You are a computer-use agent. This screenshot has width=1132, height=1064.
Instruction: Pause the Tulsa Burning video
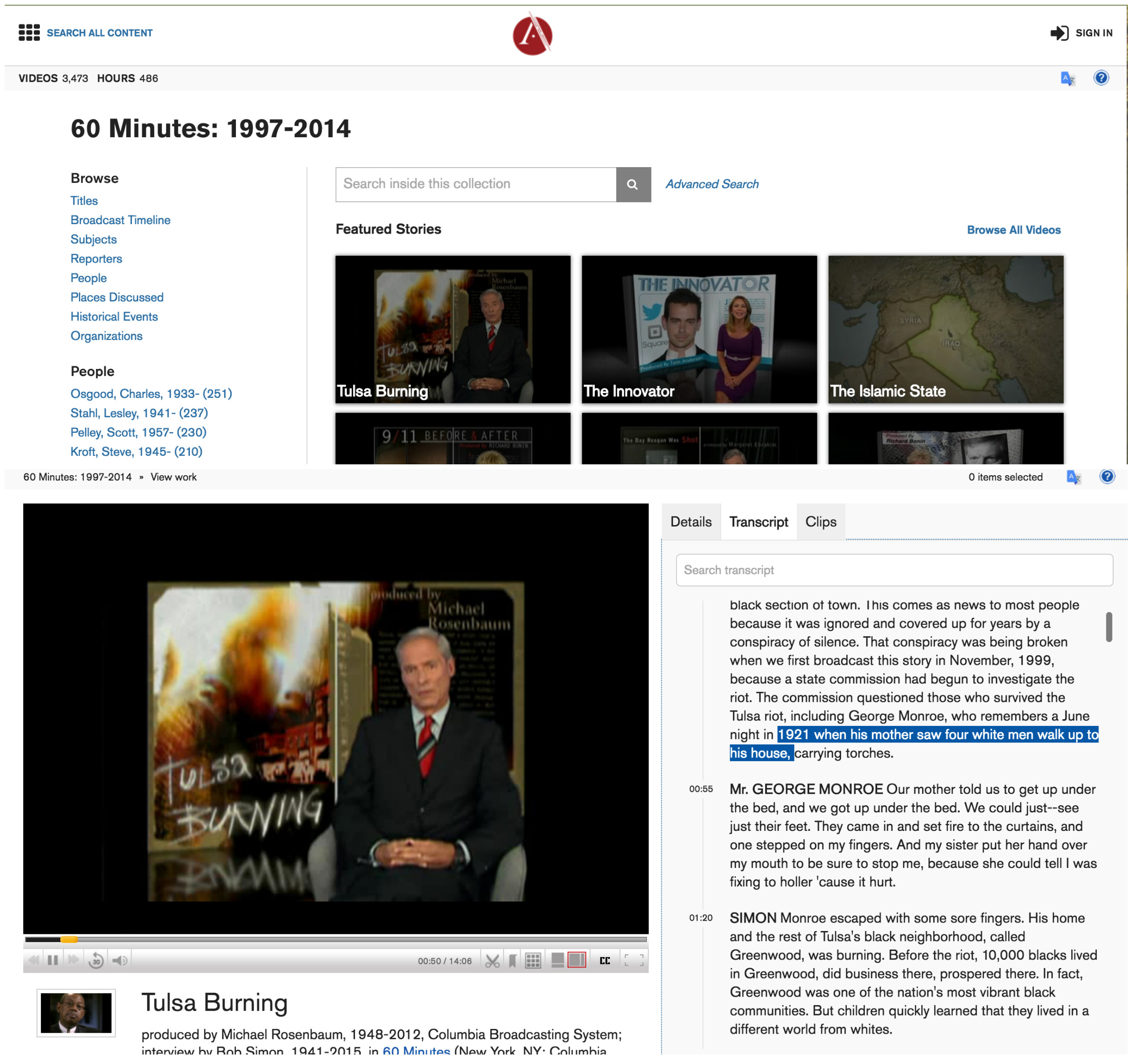tap(53, 961)
